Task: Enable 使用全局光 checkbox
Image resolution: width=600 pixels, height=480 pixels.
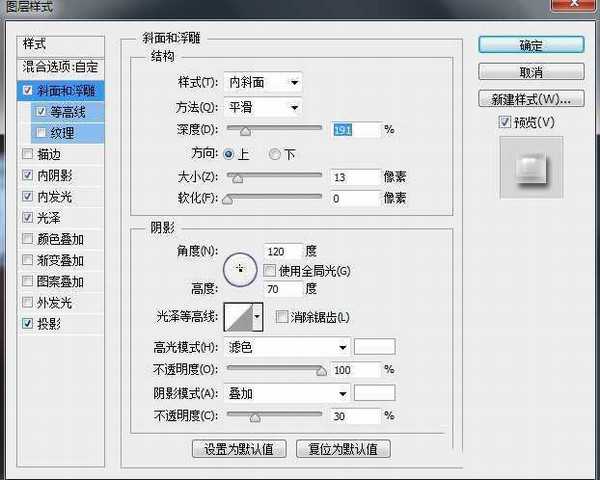Action: pyautogui.click(x=269, y=271)
